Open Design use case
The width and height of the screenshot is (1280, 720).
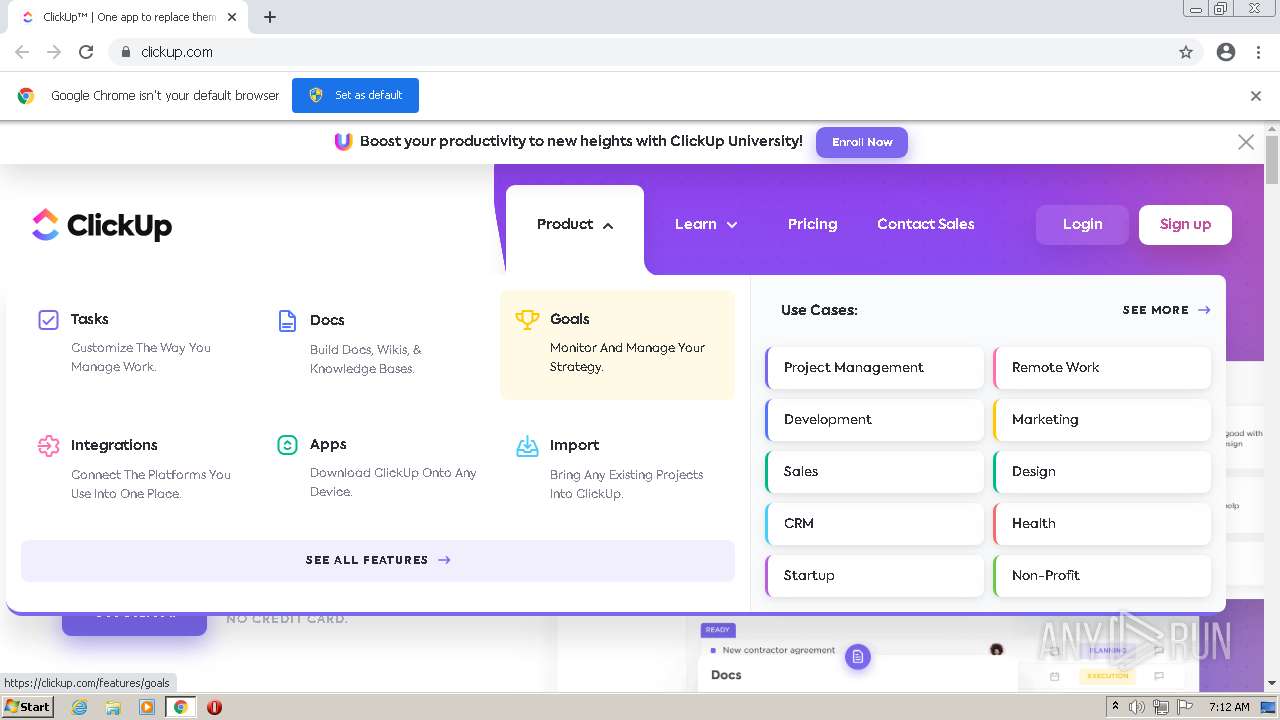[x=1102, y=471]
